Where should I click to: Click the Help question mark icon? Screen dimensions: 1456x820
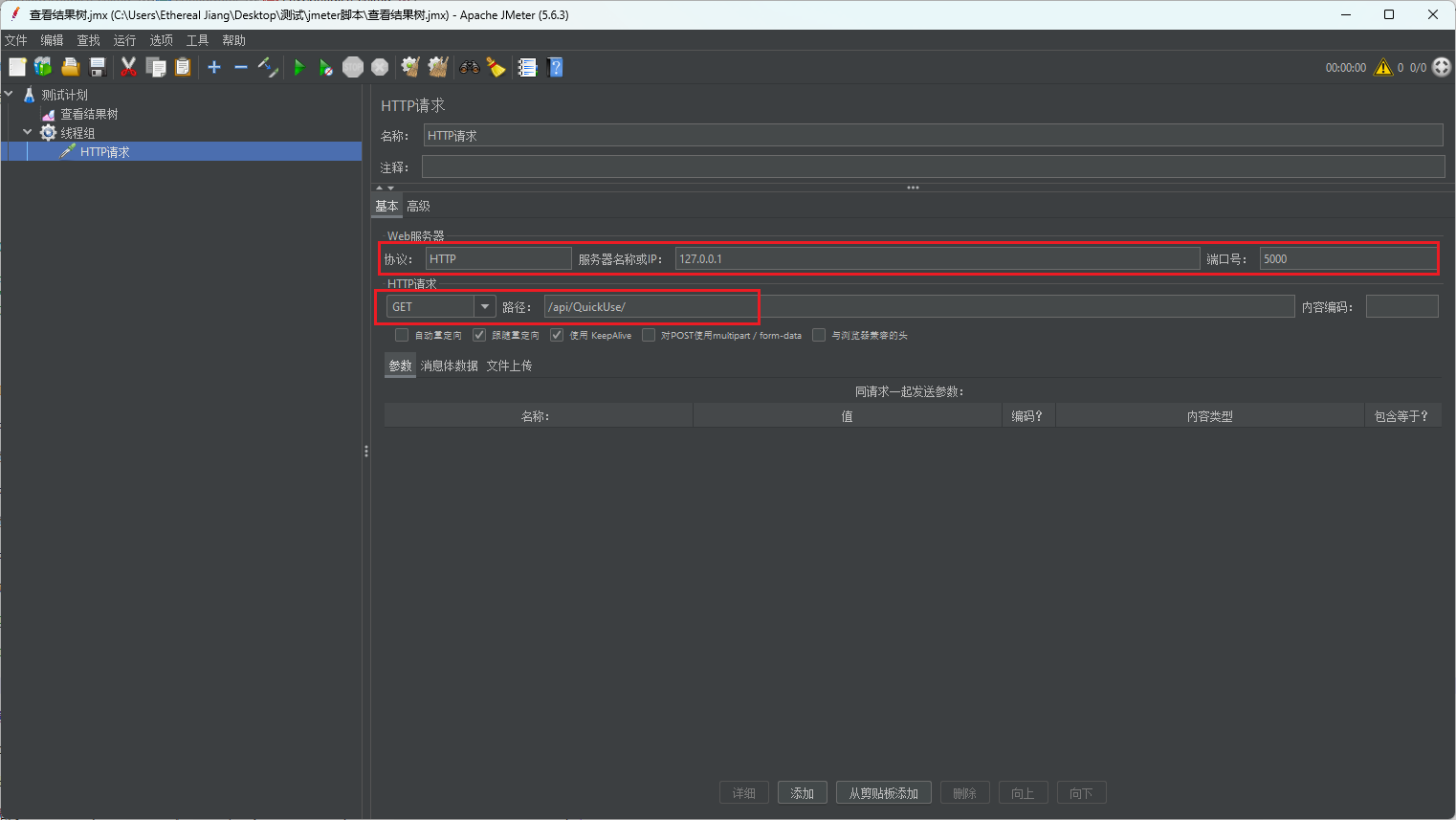click(x=555, y=67)
